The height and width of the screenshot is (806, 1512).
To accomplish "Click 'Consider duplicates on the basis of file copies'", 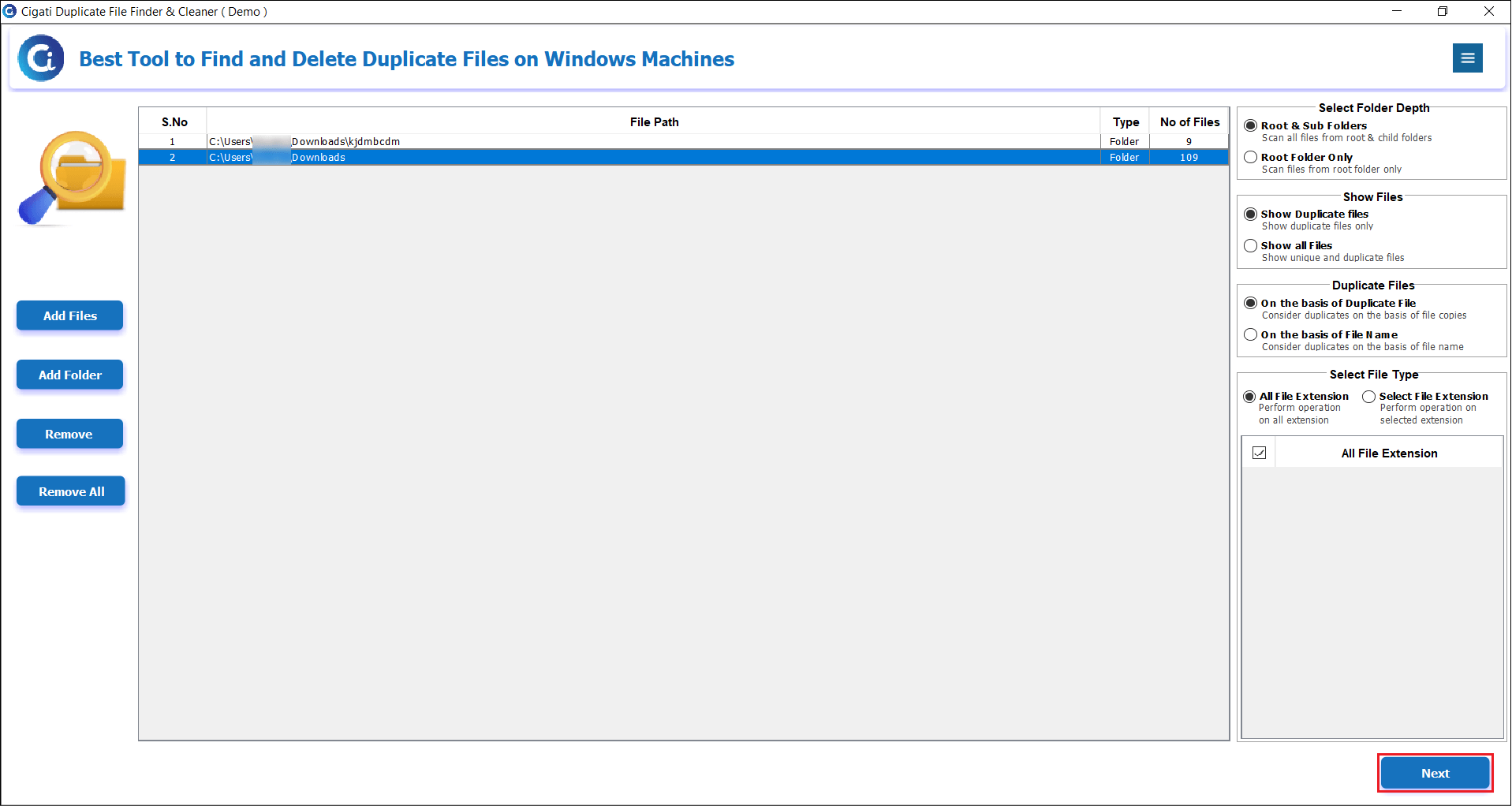I will click(x=1364, y=315).
